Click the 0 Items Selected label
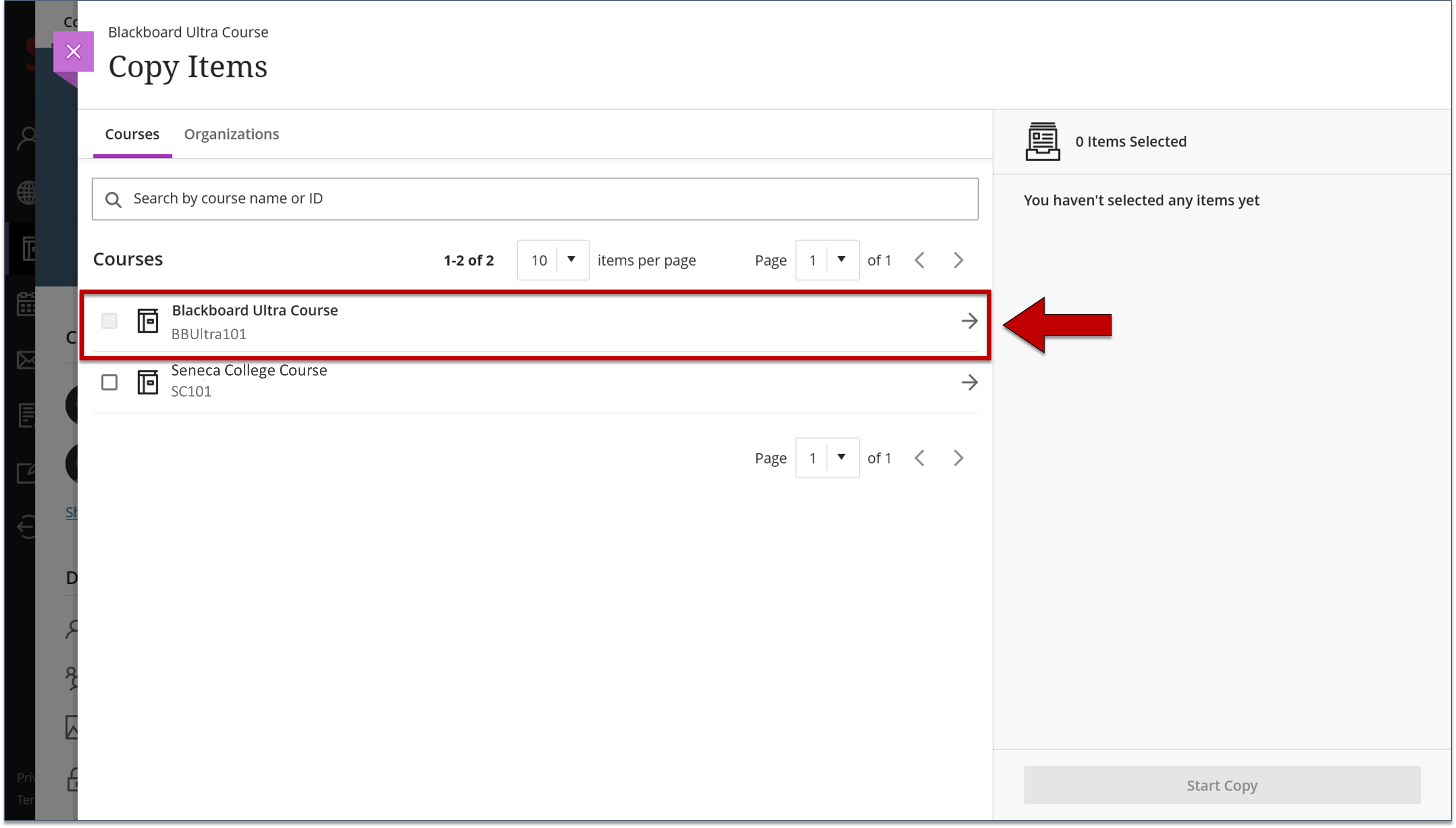This screenshot has height=828, width=1456. coord(1131,142)
